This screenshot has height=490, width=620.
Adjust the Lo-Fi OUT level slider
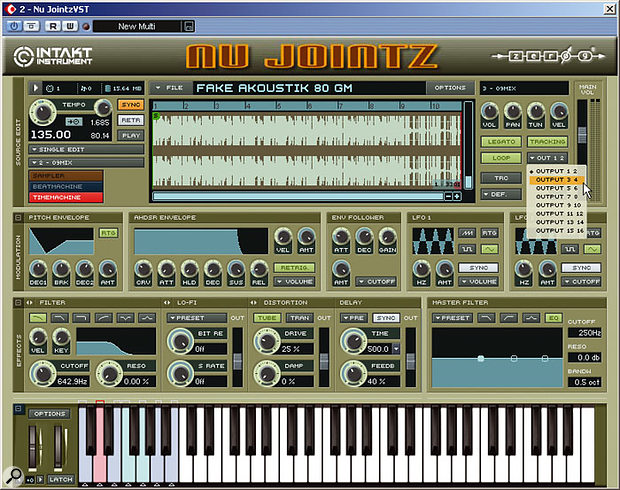point(237,361)
